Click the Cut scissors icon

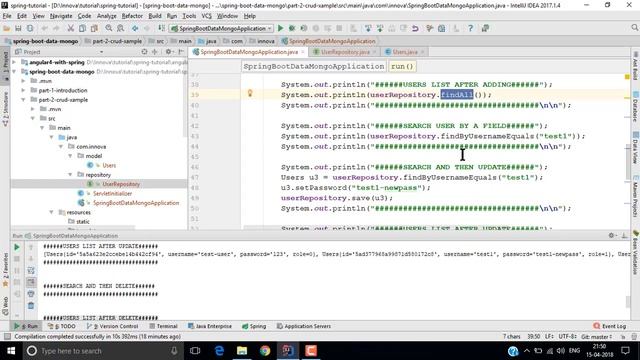click(70, 29)
